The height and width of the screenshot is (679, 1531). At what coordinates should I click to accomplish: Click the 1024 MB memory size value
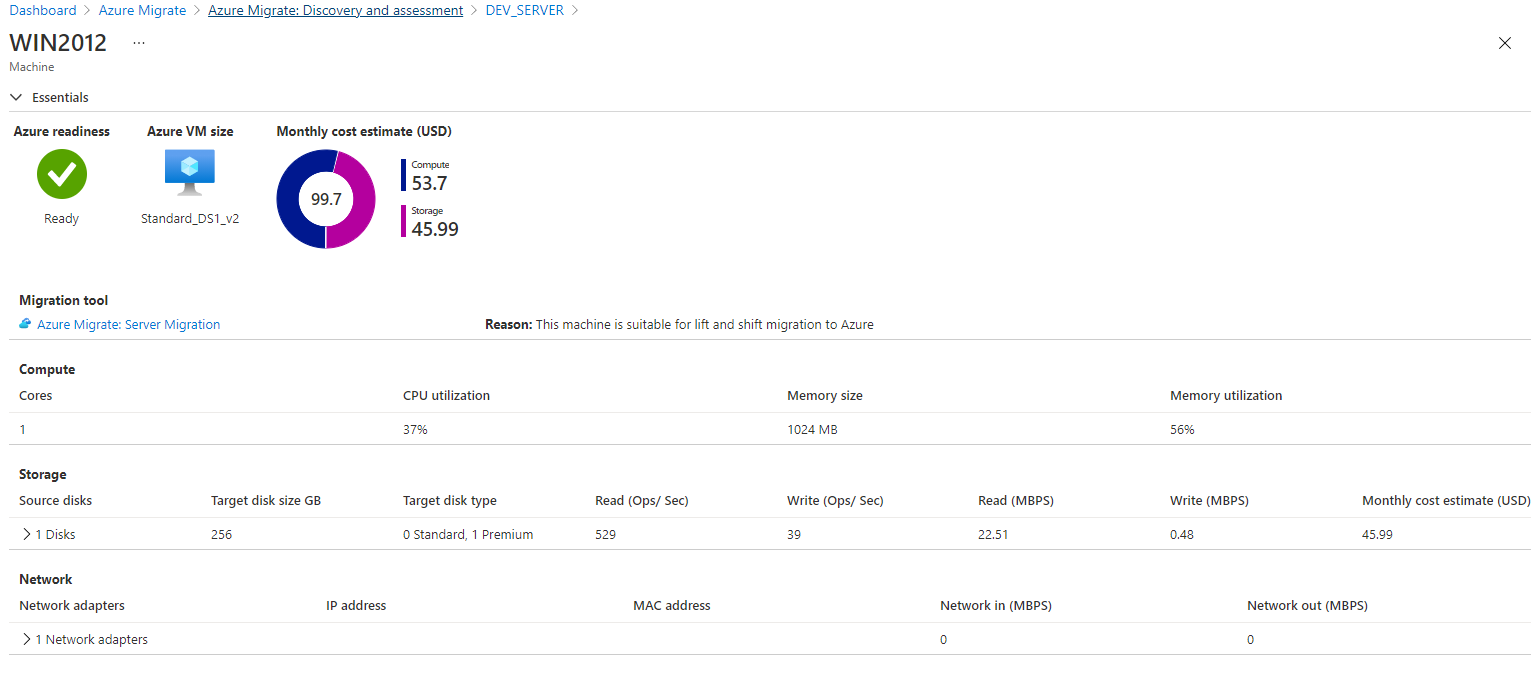(812, 430)
